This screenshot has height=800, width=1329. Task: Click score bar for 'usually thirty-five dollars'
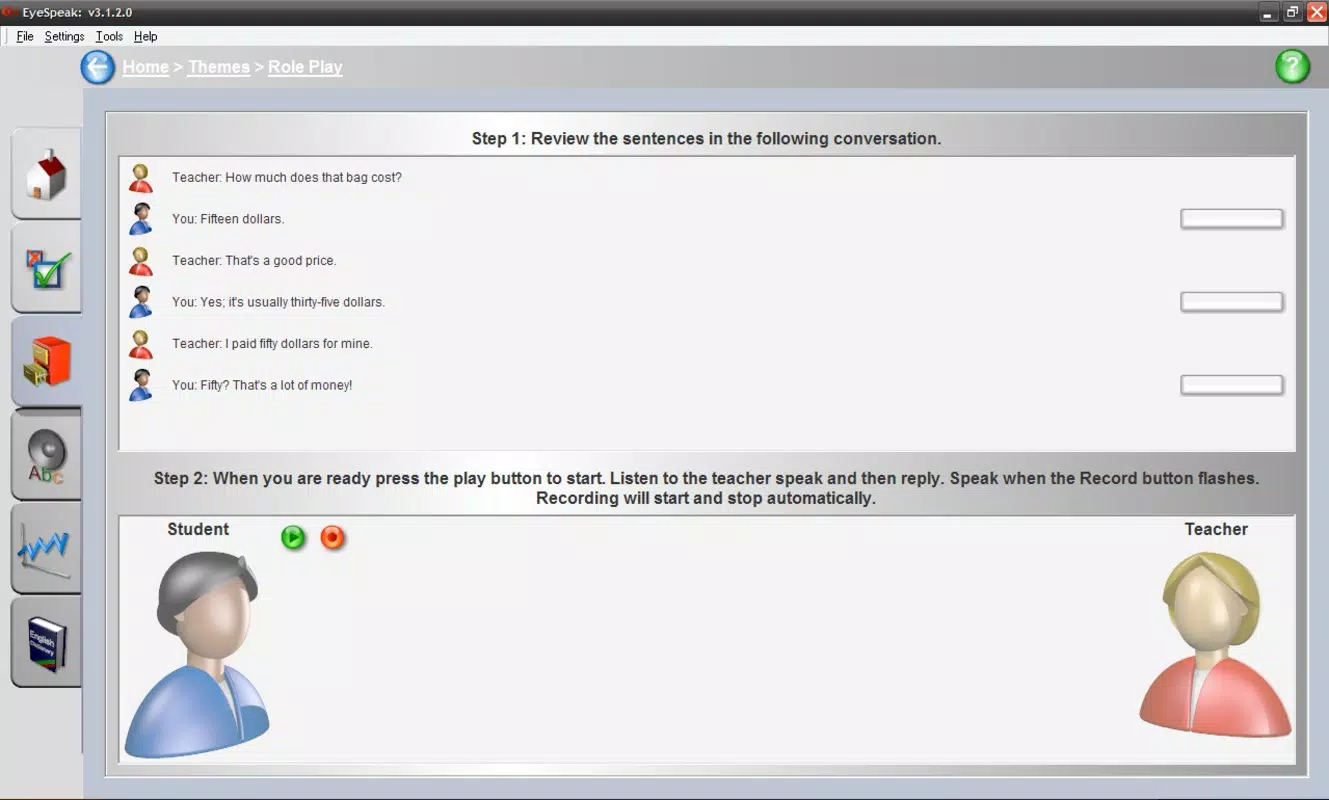[1232, 302]
